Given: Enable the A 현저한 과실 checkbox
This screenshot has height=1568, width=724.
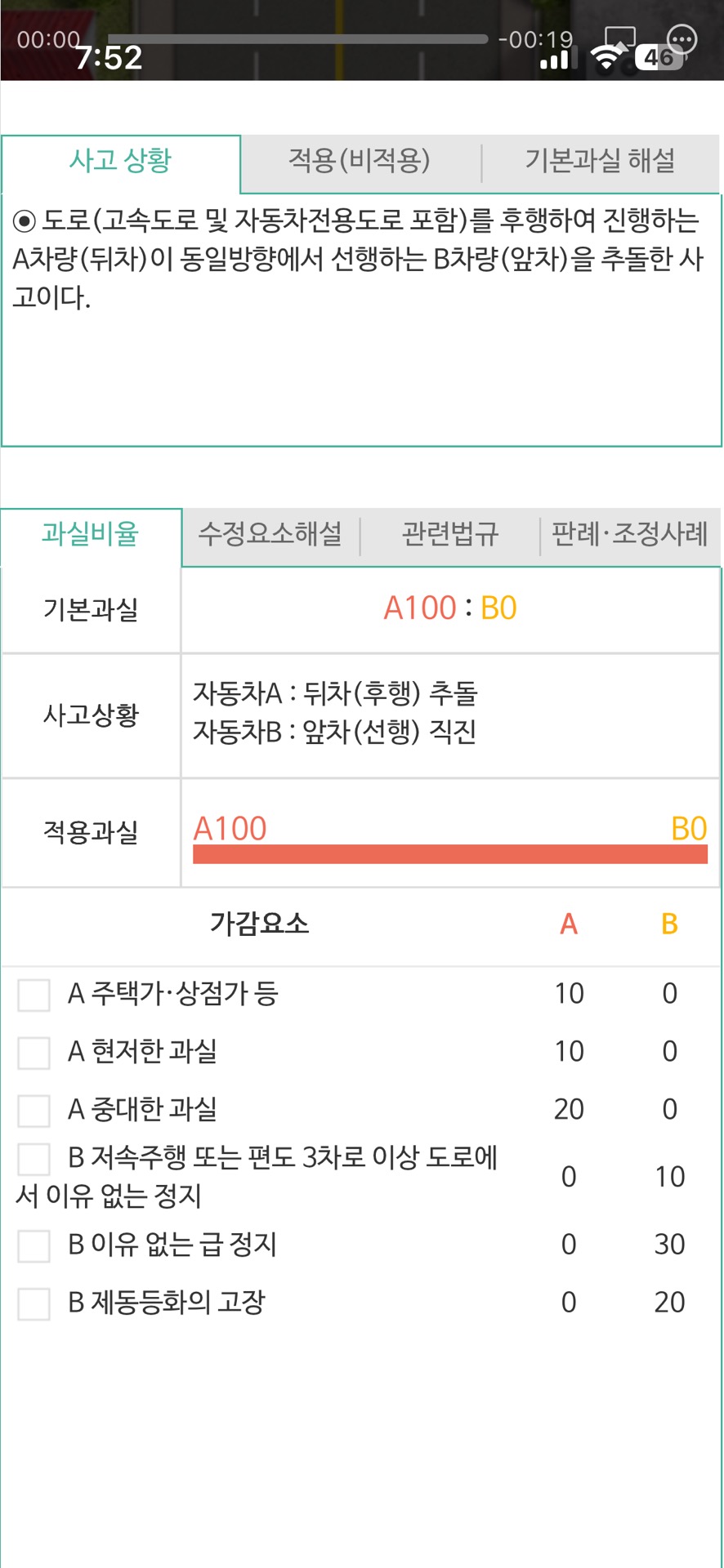Looking at the screenshot, I should [34, 1053].
